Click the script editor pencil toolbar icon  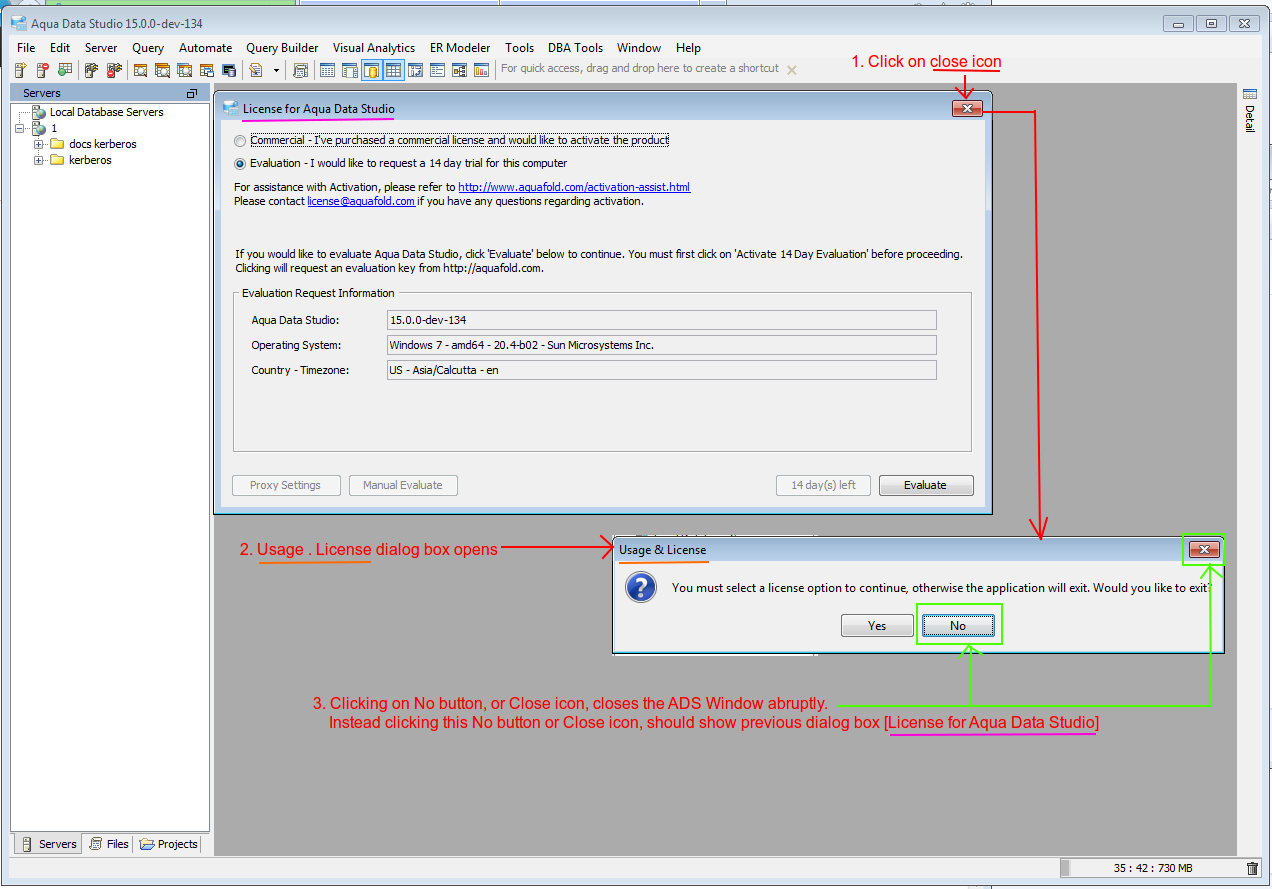coord(256,70)
